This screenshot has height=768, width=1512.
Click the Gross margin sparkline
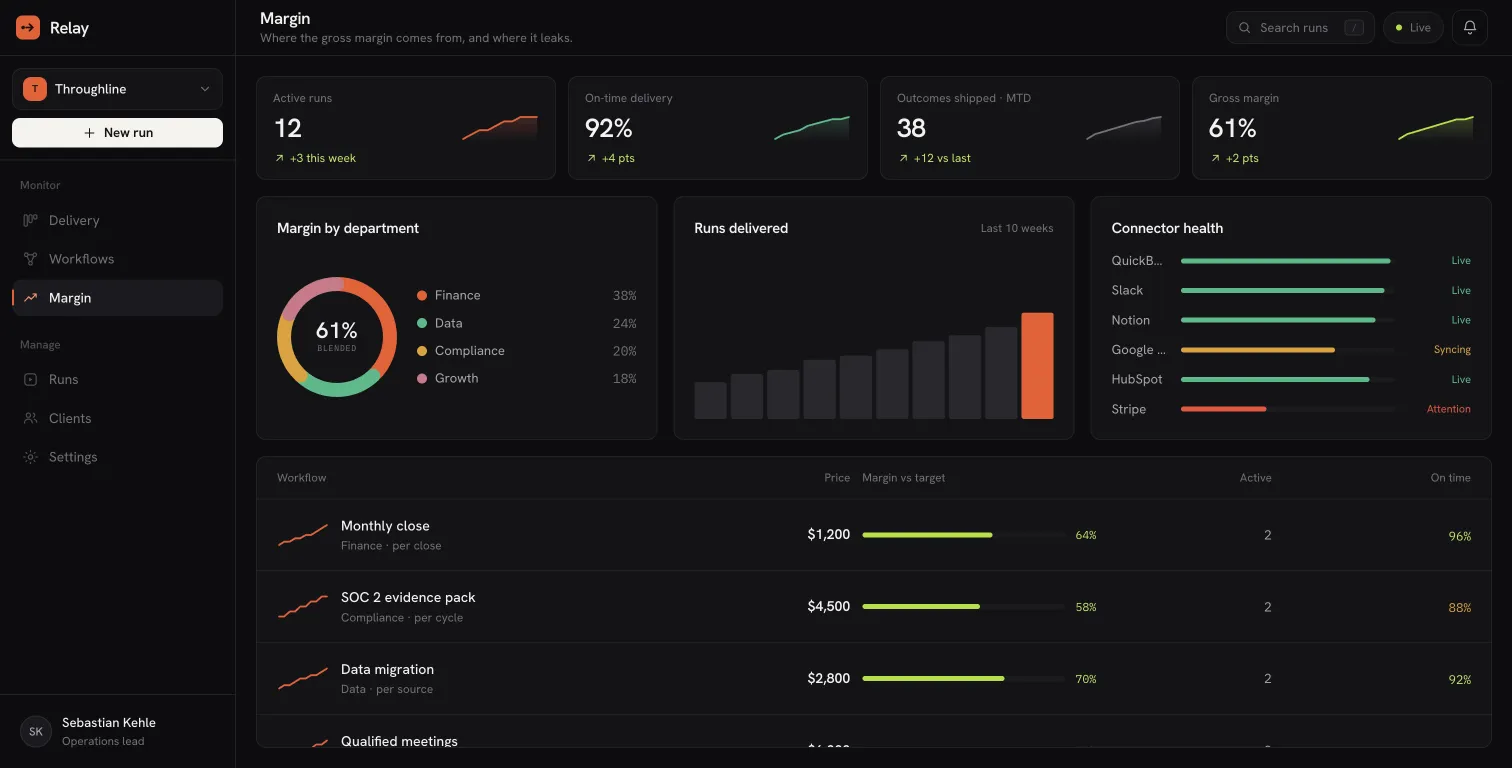pyautogui.click(x=1436, y=128)
